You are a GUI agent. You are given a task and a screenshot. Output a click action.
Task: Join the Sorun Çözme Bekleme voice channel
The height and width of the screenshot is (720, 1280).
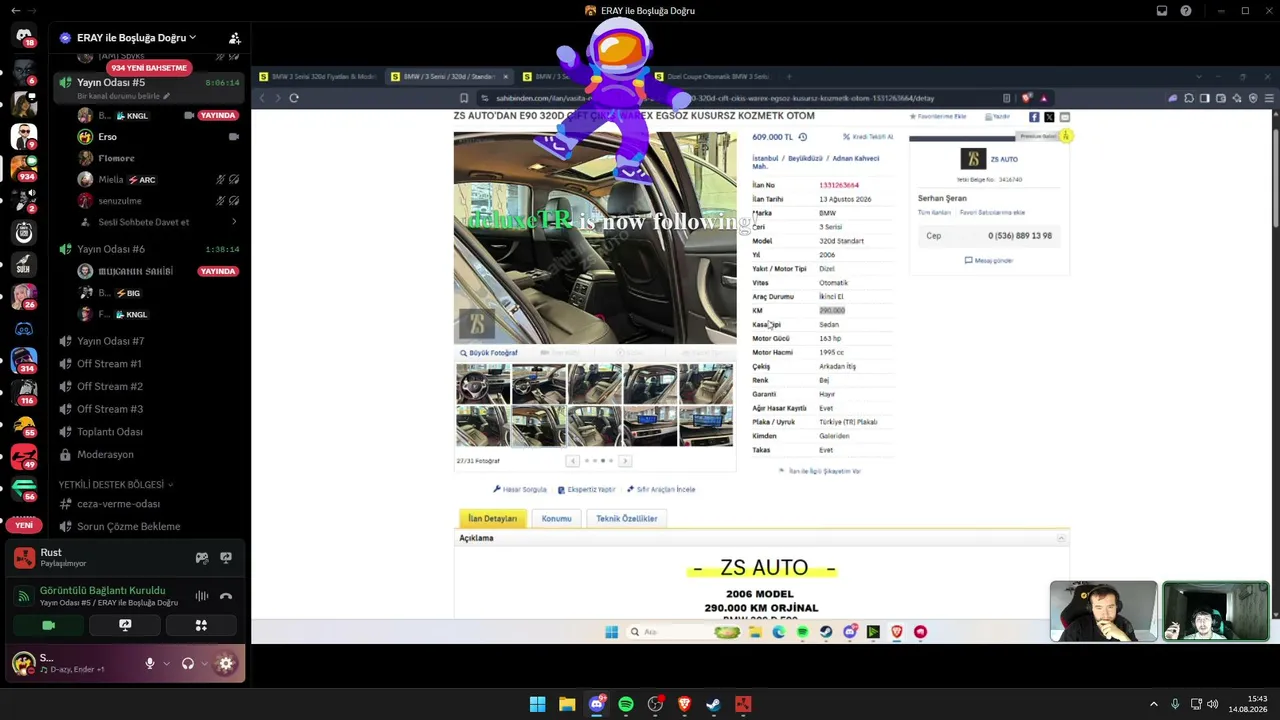pos(129,527)
